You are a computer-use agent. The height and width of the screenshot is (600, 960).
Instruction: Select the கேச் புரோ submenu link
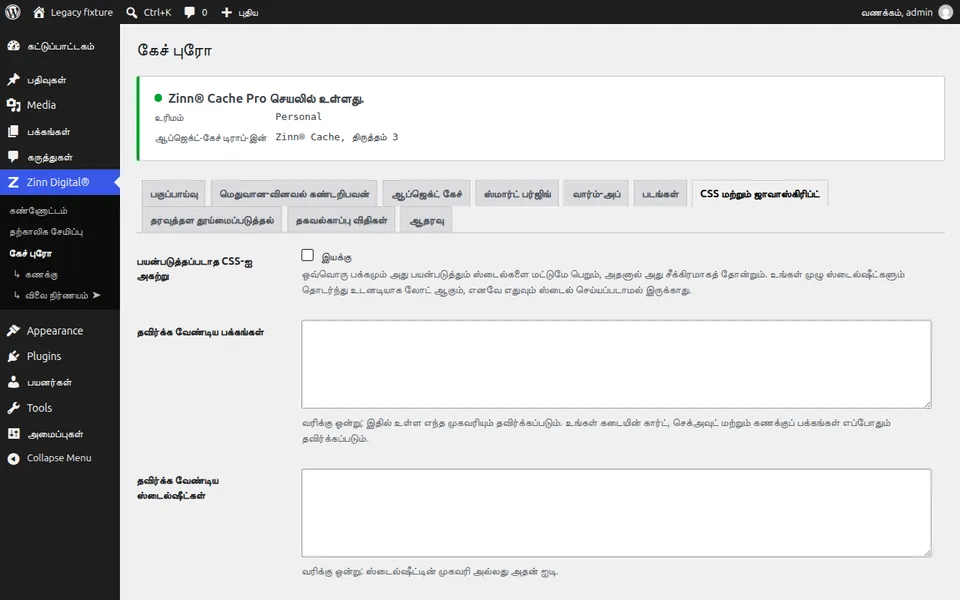pos(31,253)
